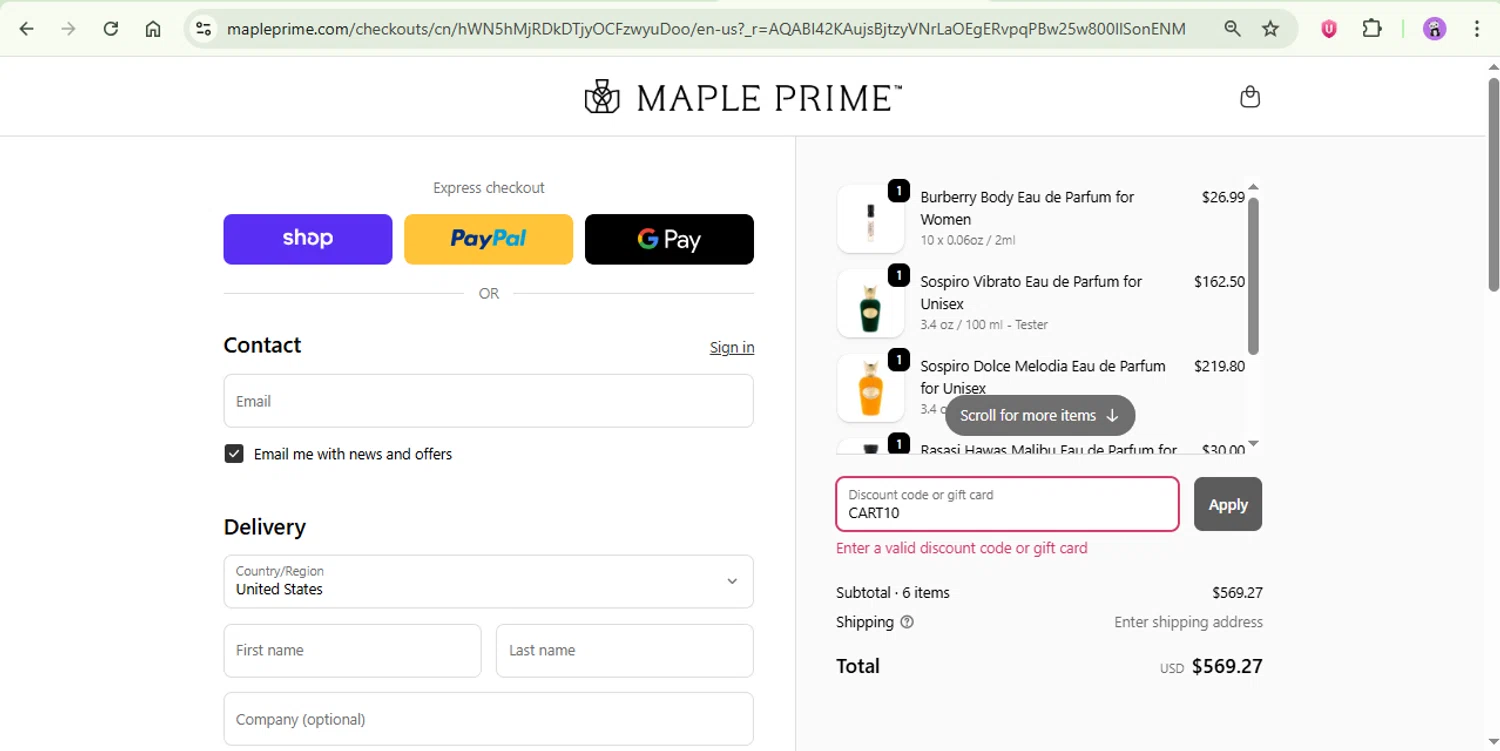Click the Sospiro Vibrato product thumbnail
The image size is (1500, 751).
click(x=871, y=303)
